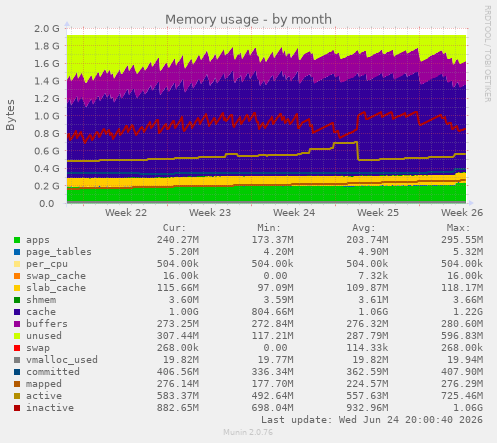Click the 'Bytes' vertical axis title
The width and height of the screenshot is (497, 443).
pyautogui.click(x=10, y=115)
